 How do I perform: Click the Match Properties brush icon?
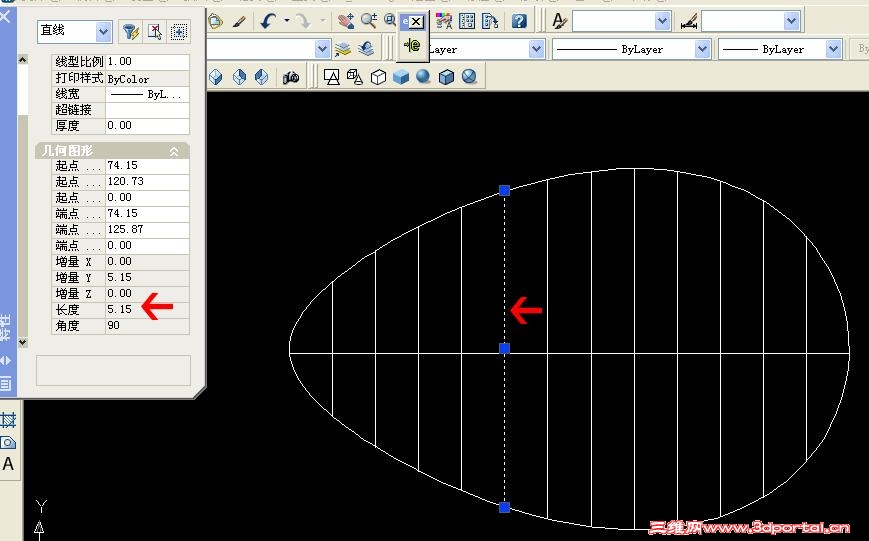[239, 22]
